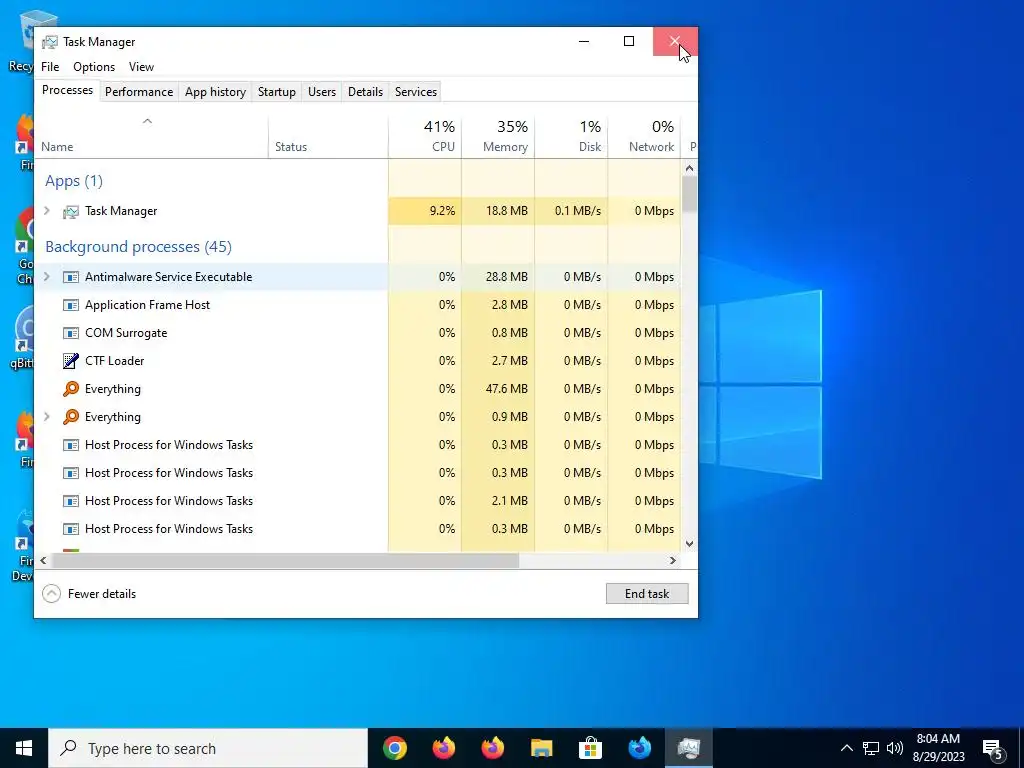Sort processes by Memory column
The height and width of the screenshot is (768, 1024).
pyautogui.click(x=498, y=137)
